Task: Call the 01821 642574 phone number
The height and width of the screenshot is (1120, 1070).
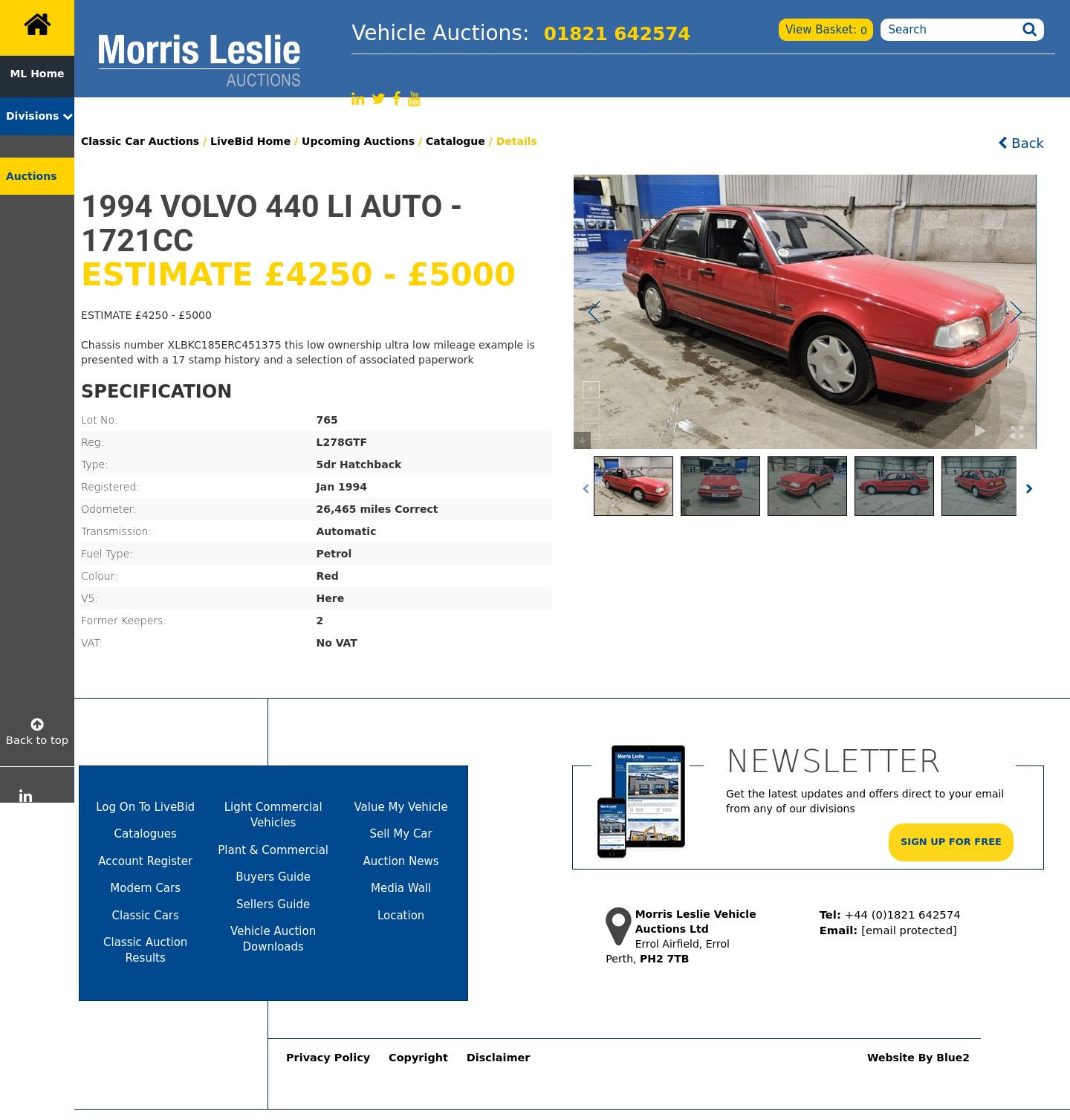Action: (617, 33)
